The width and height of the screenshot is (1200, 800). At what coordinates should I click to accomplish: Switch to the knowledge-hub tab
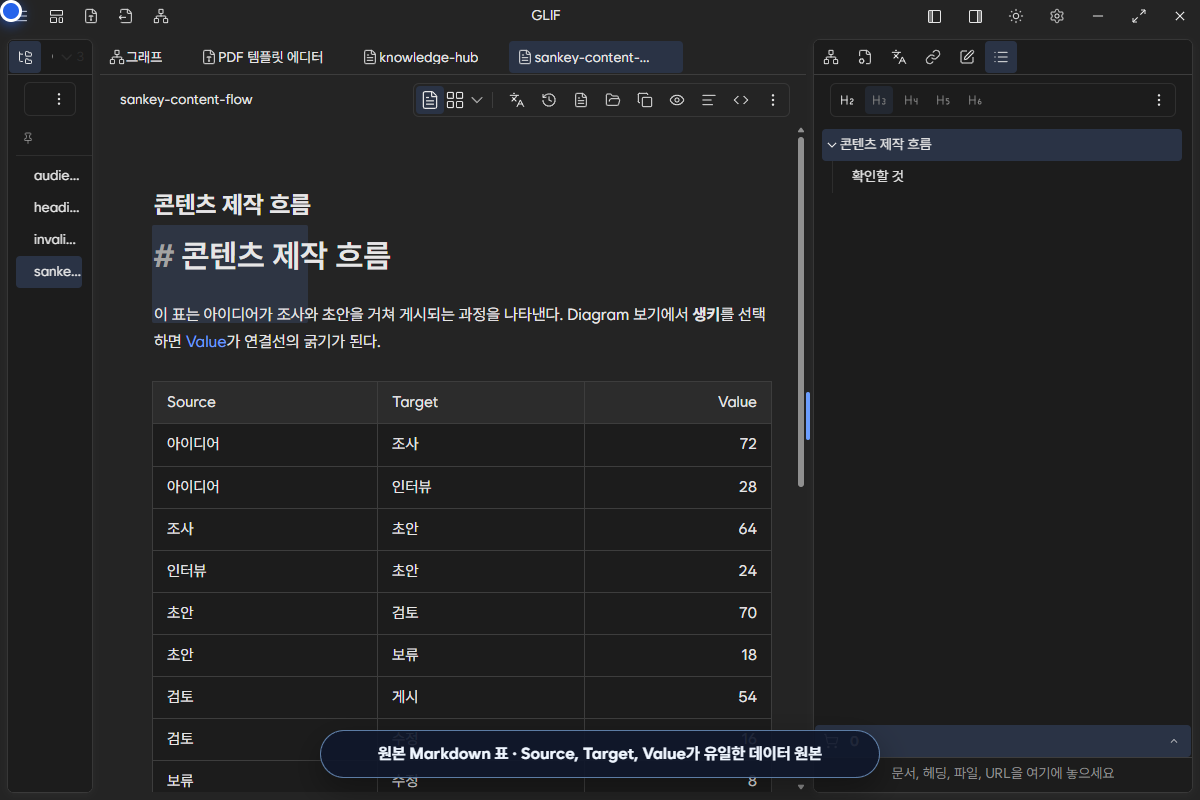coord(421,57)
